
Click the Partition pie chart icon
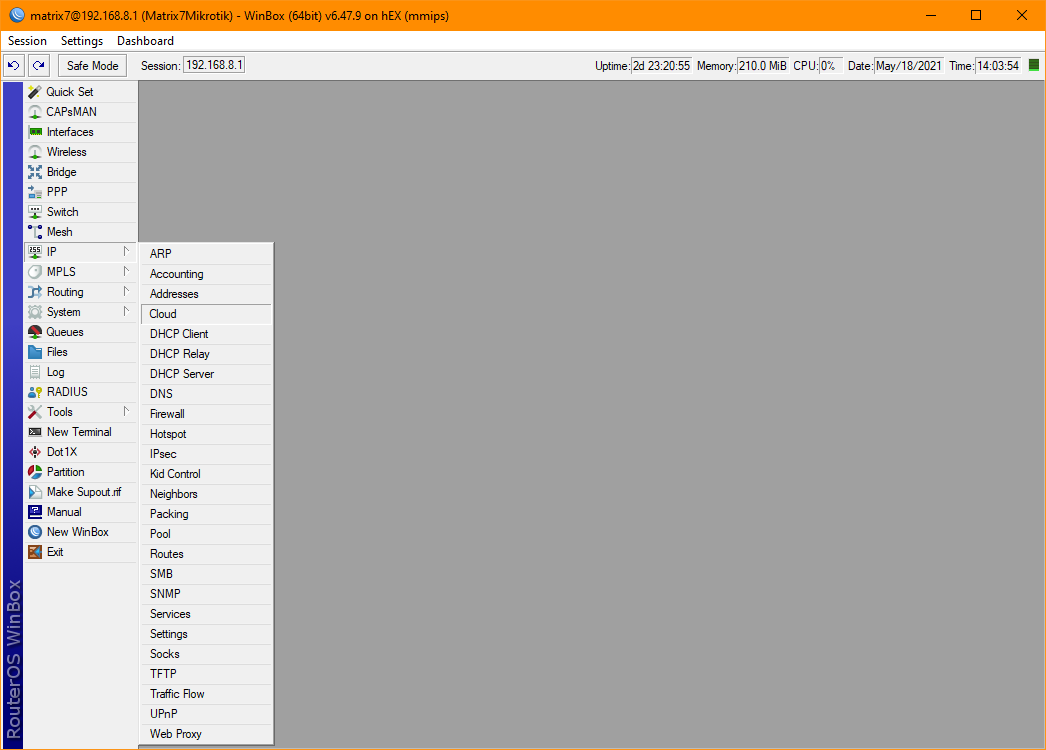tap(35, 472)
